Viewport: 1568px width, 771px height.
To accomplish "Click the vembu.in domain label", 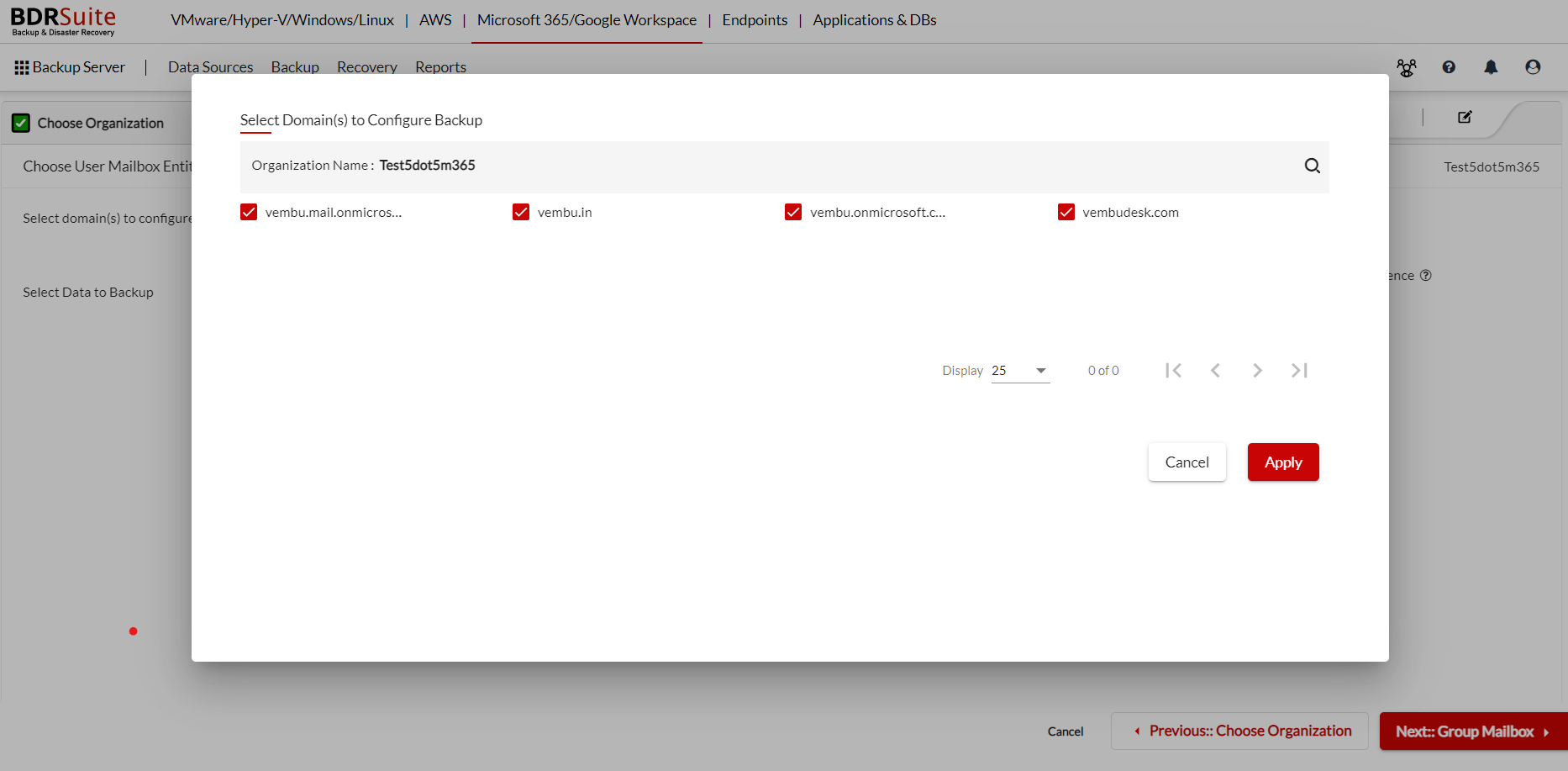I will tap(565, 213).
